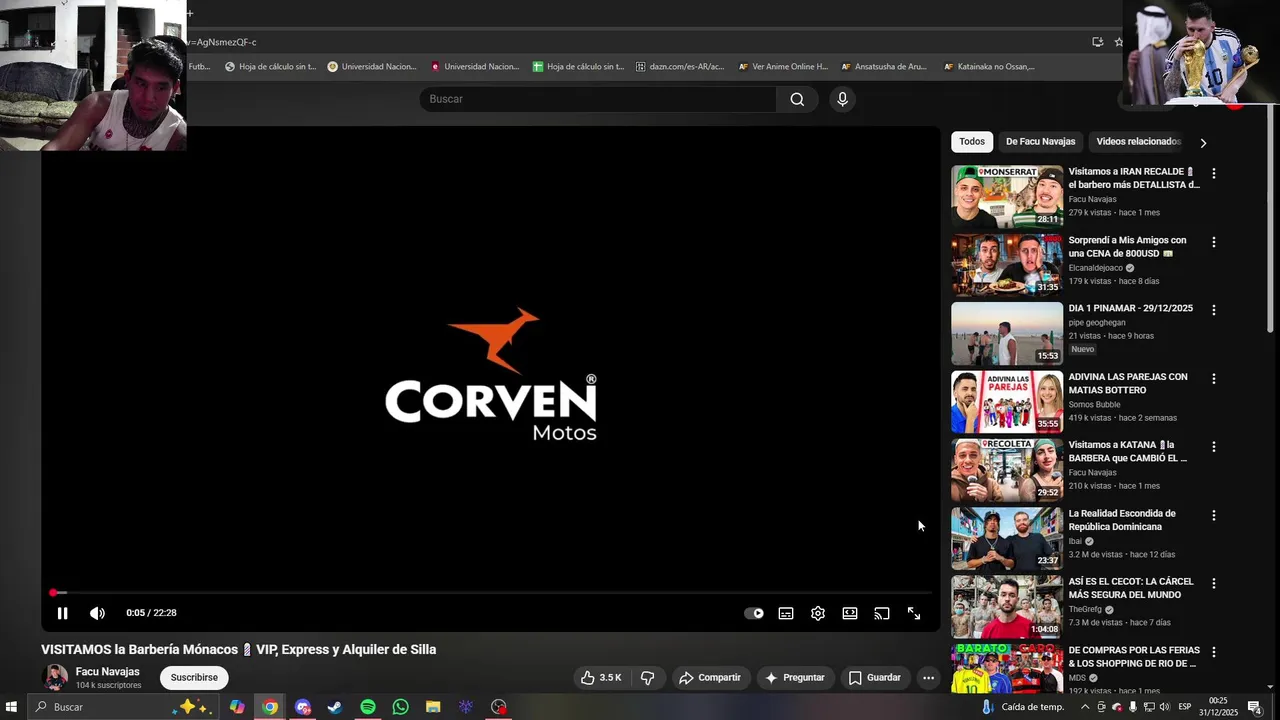
Task: Click the install app icon in address bar
Action: [x=1098, y=42]
